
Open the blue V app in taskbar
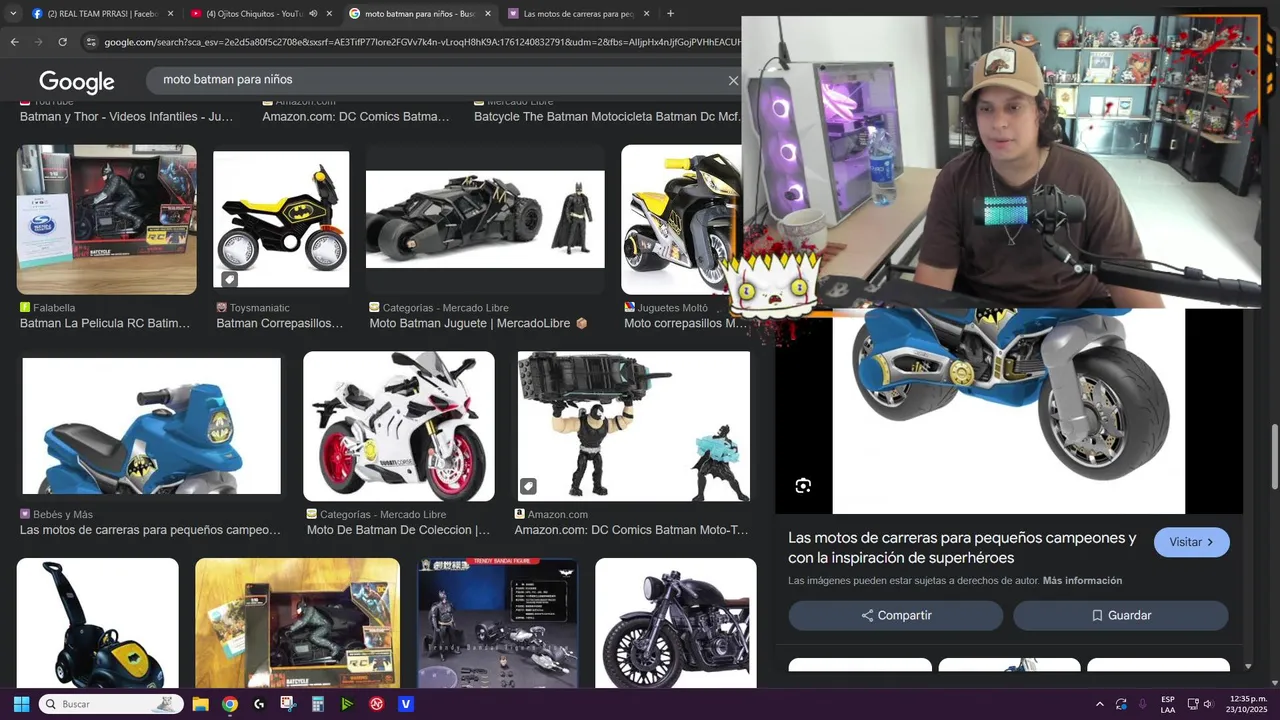click(x=406, y=704)
